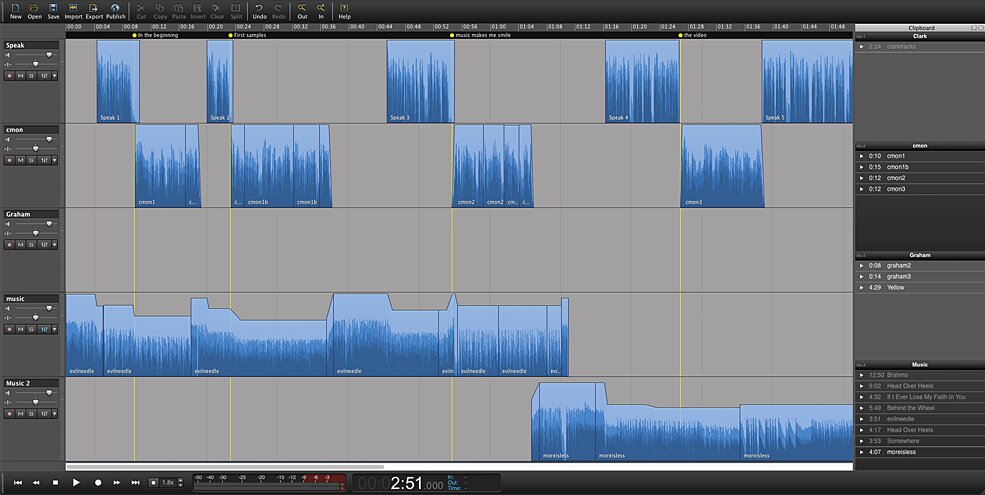
Task: Mute the Speak track
Action: point(20,75)
